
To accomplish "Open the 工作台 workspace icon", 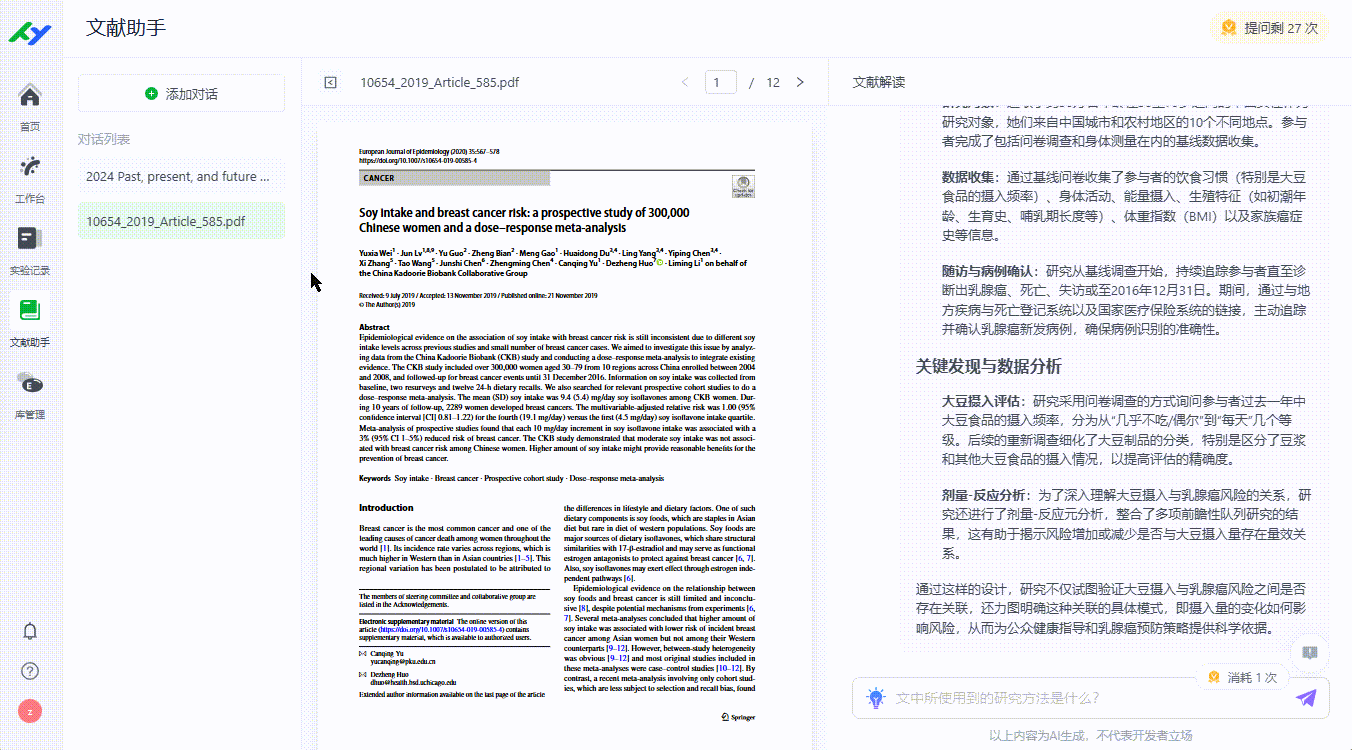I will click(30, 176).
